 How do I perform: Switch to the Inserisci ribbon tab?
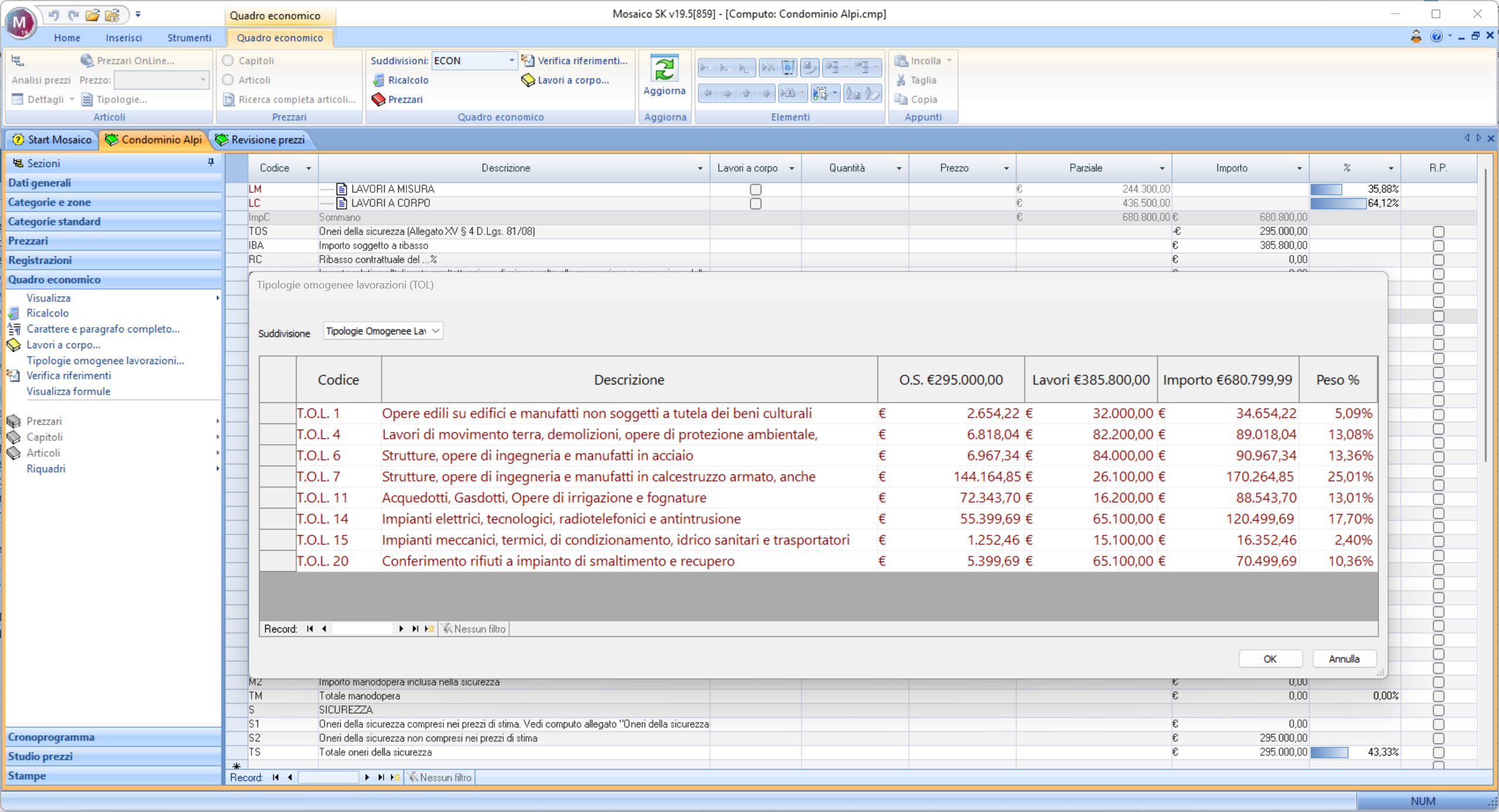click(124, 38)
